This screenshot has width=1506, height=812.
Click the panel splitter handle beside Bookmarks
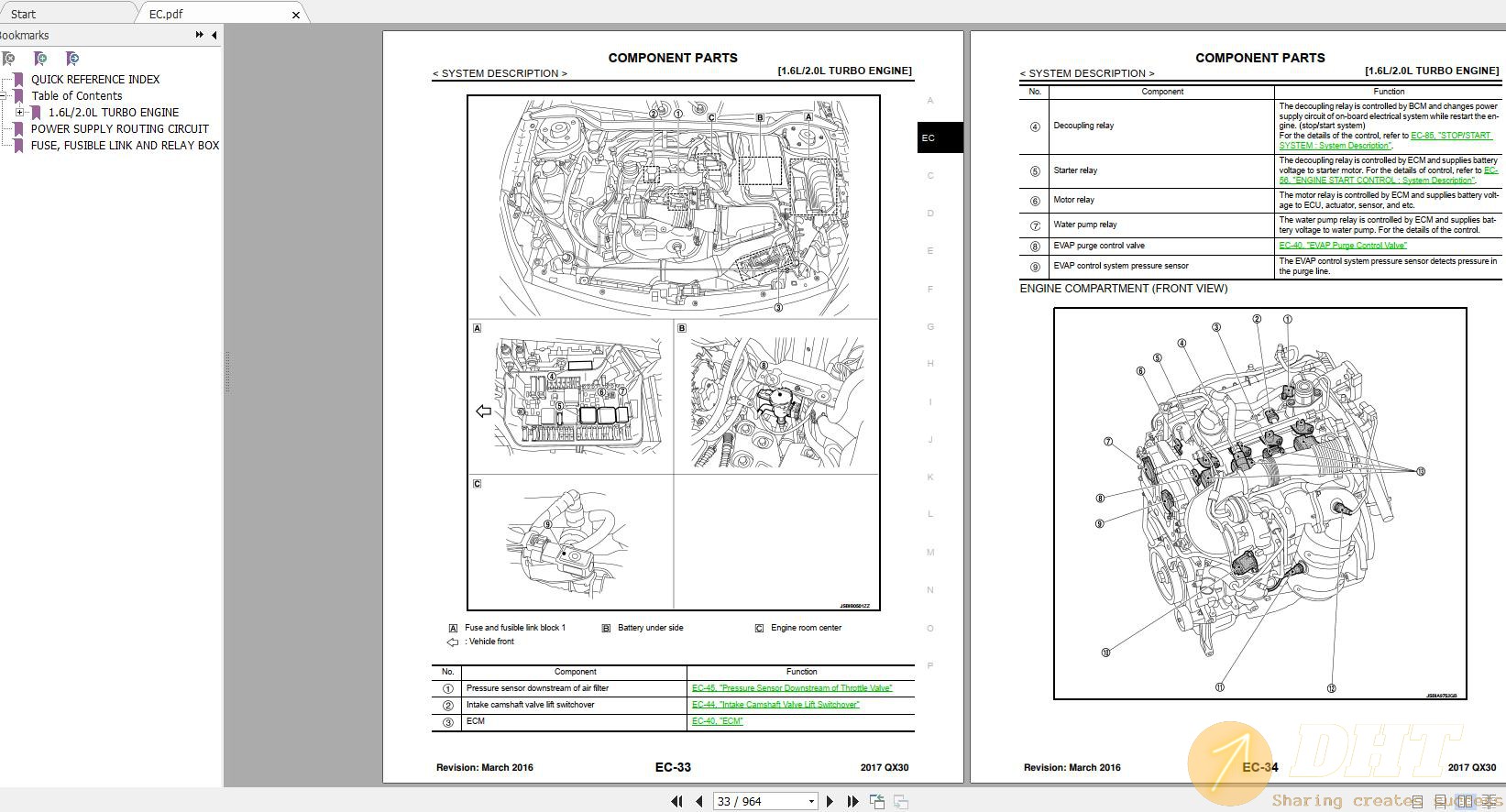(x=226, y=371)
